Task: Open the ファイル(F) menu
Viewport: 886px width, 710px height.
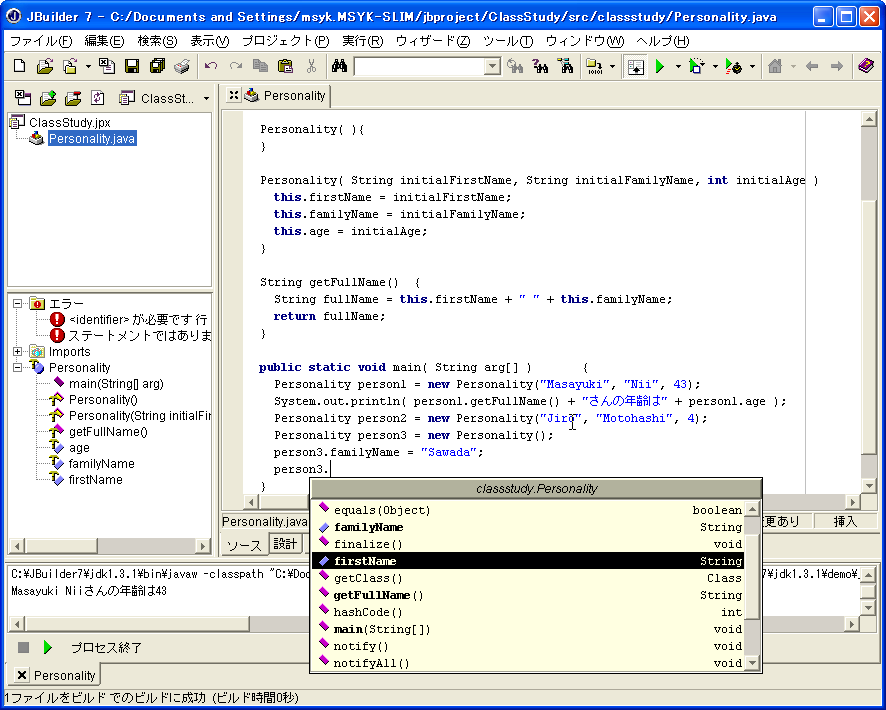Action: (x=40, y=41)
